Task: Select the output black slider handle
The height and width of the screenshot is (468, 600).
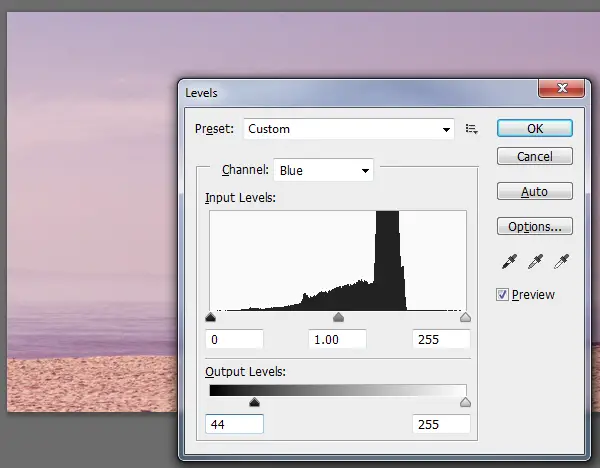Action: point(254,402)
